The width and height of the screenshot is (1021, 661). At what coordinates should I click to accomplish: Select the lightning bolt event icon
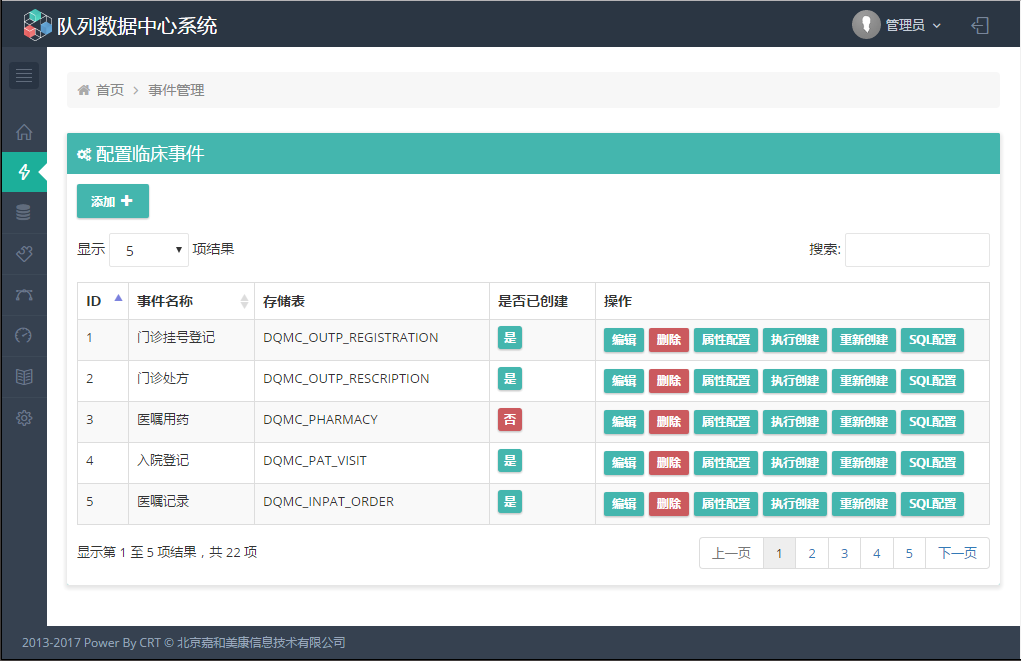(24, 172)
